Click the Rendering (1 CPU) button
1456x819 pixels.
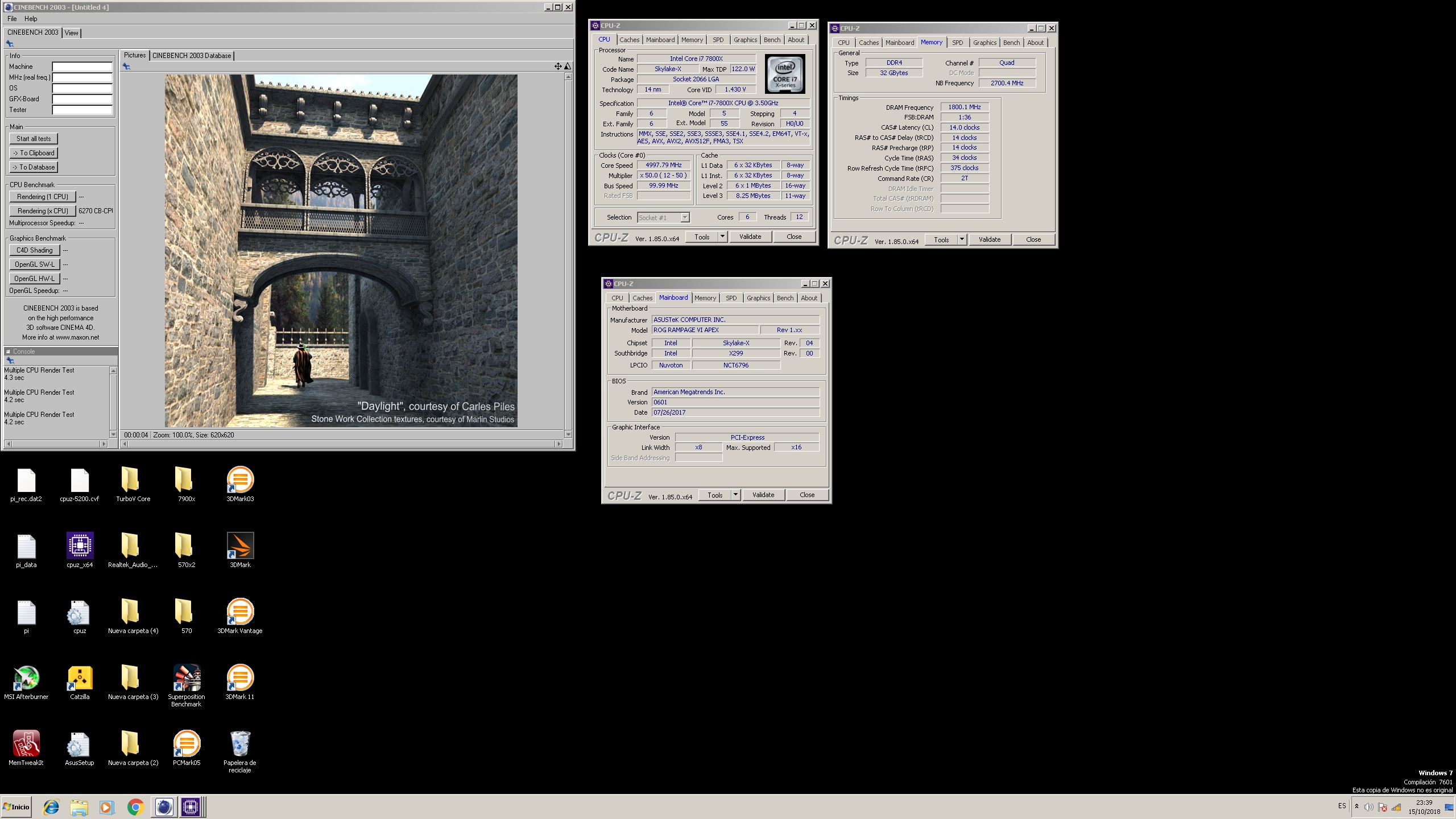(x=43, y=197)
